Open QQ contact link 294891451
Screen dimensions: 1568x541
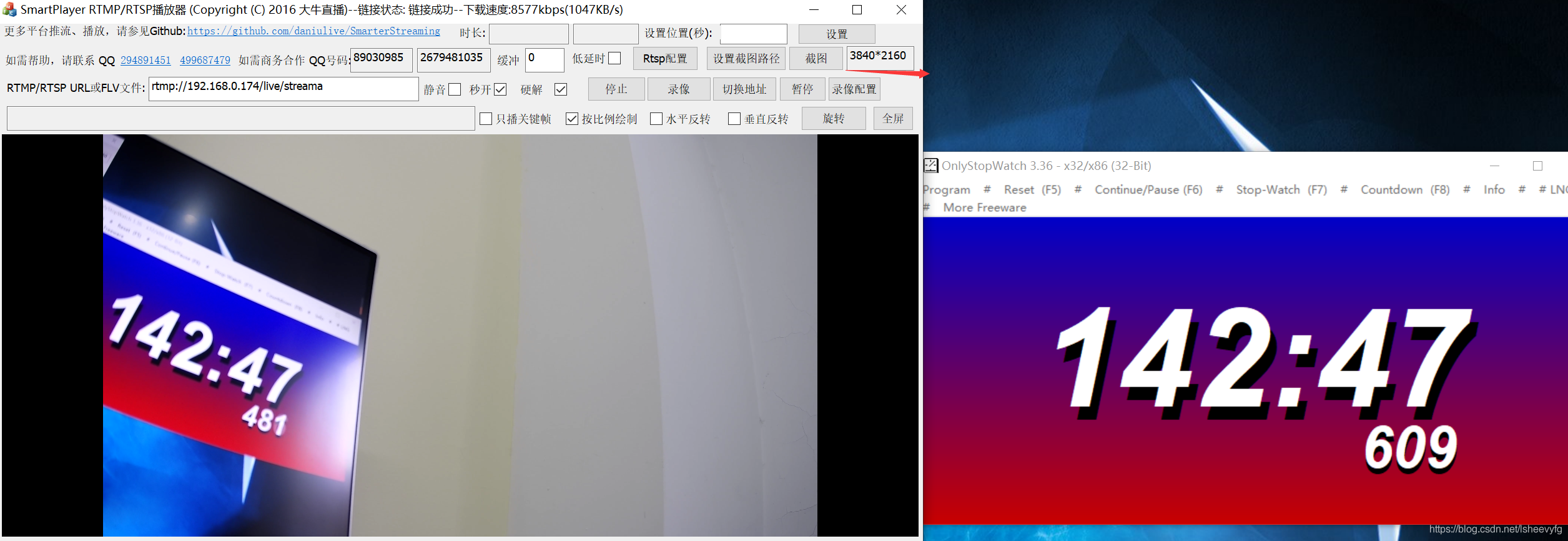pos(145,61)
